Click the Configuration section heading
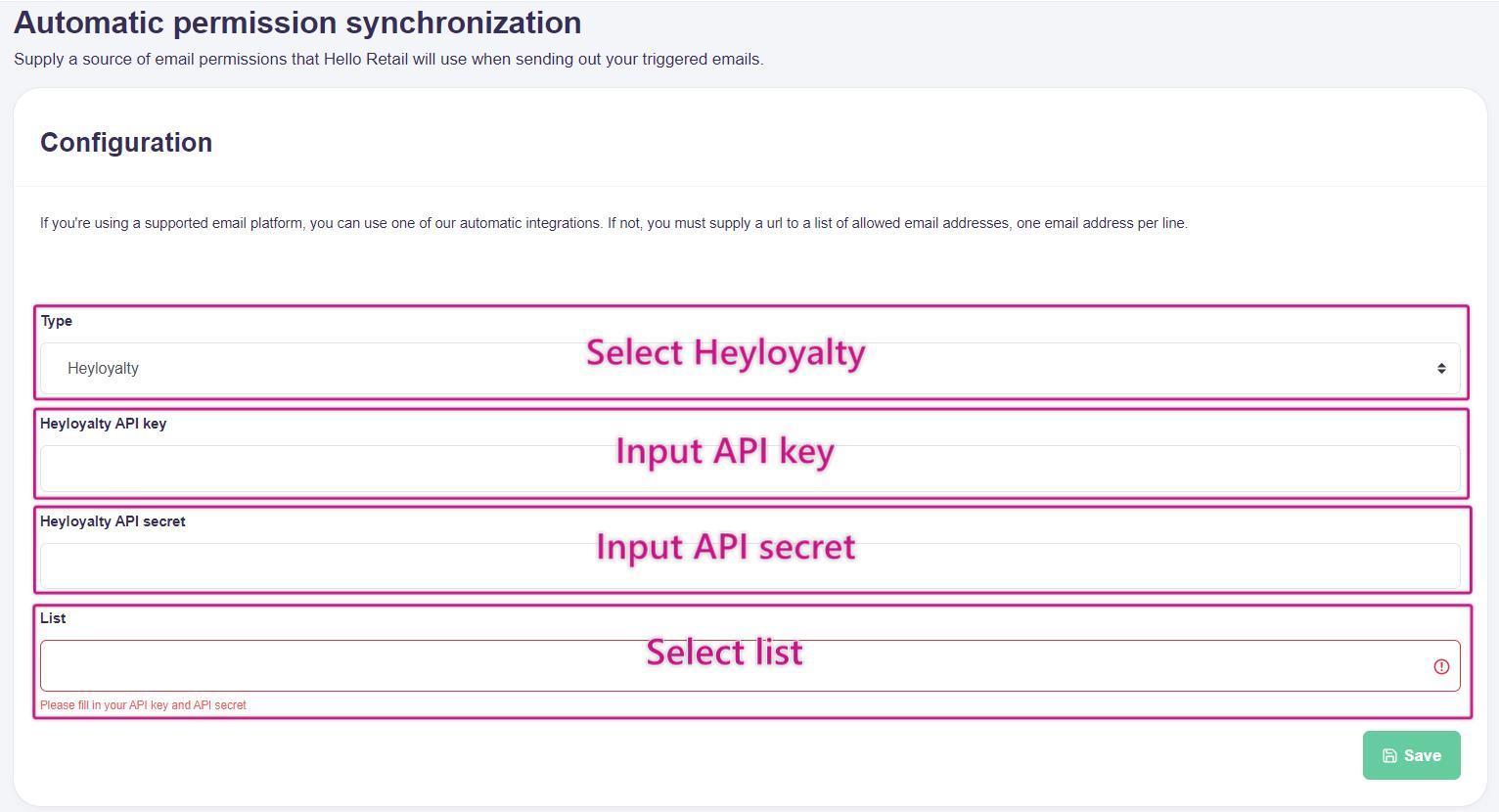The height and width of the screenshot is (812, 1499). 126,143
